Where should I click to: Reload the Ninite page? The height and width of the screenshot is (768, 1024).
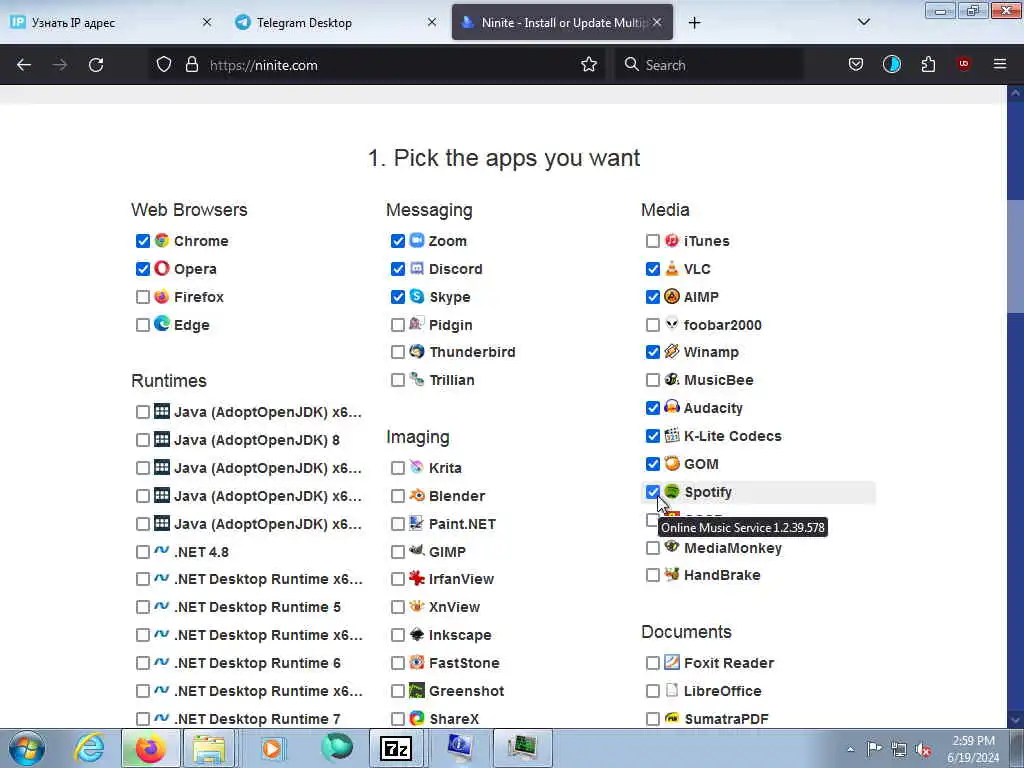pyautogui.click(x=96, y=65)
